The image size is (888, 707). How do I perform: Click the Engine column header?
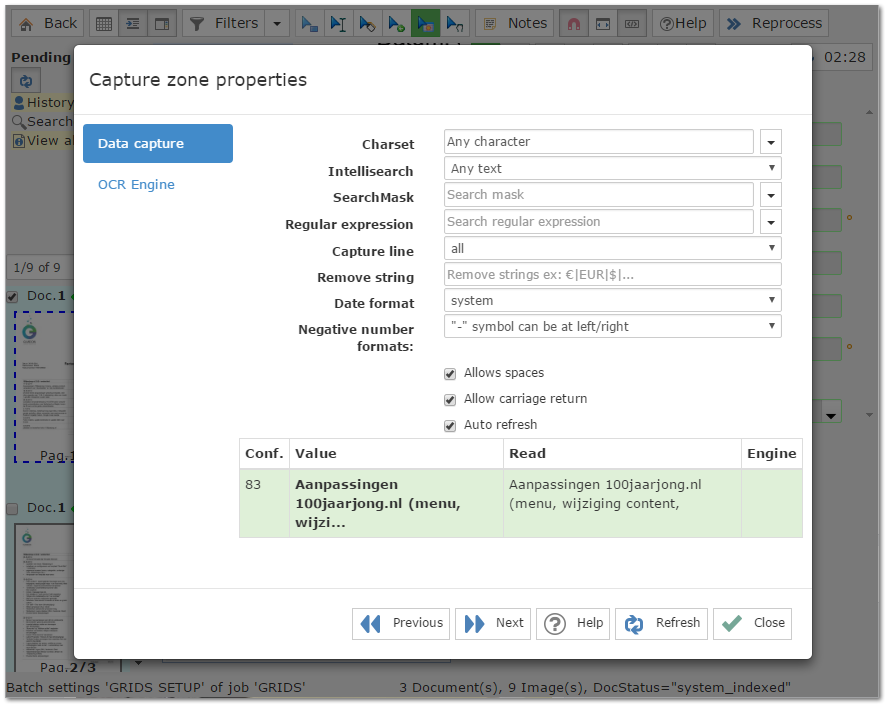(771, 454)
